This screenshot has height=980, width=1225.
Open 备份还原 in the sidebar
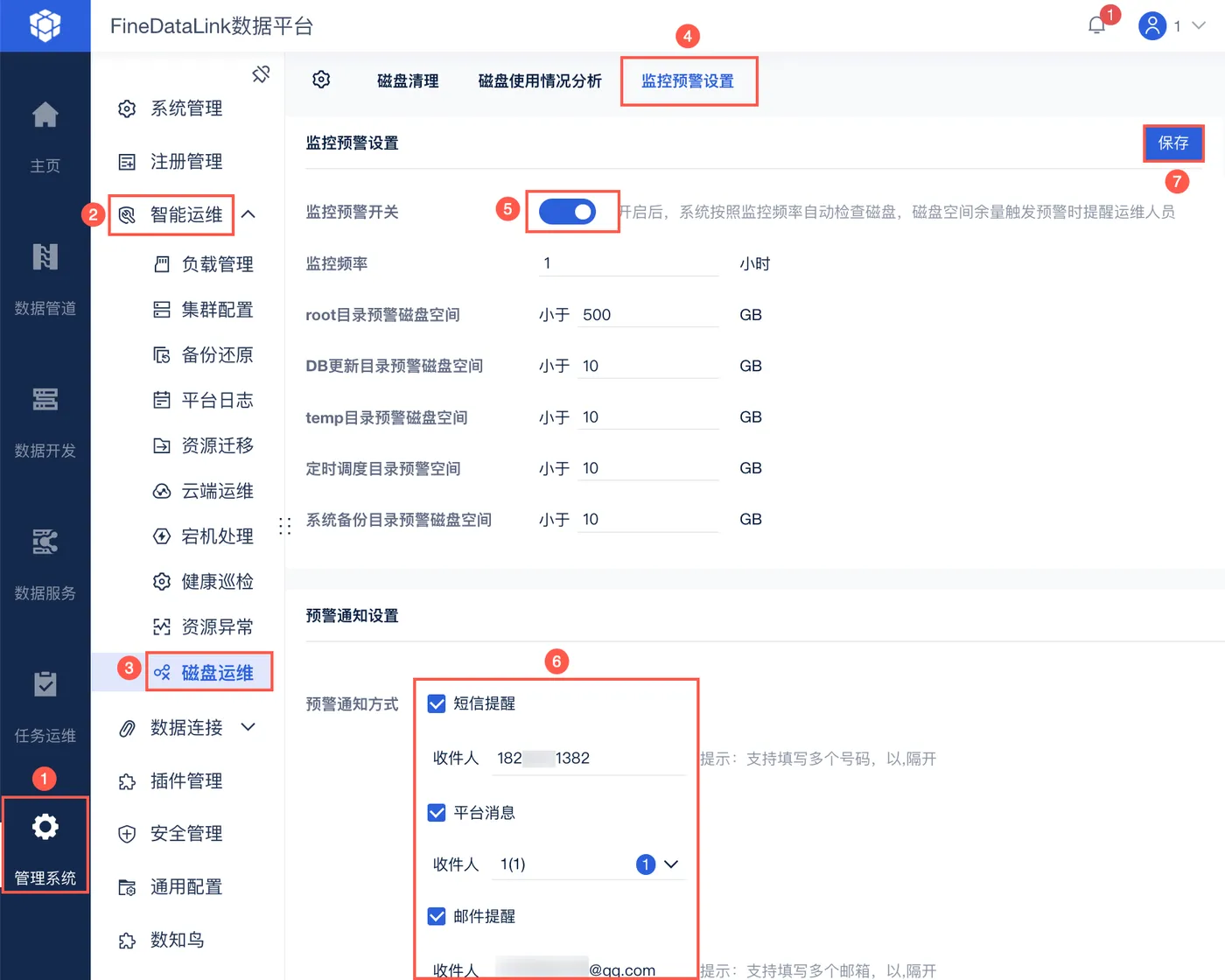[x=204, y=355]
